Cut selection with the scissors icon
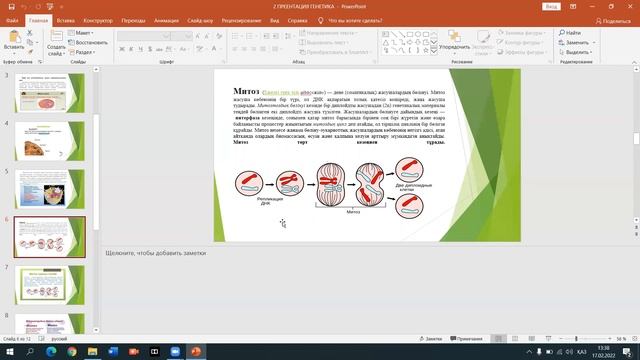This screenshot has height=360, width=640. pyautogui.click(x=30, y=33)
